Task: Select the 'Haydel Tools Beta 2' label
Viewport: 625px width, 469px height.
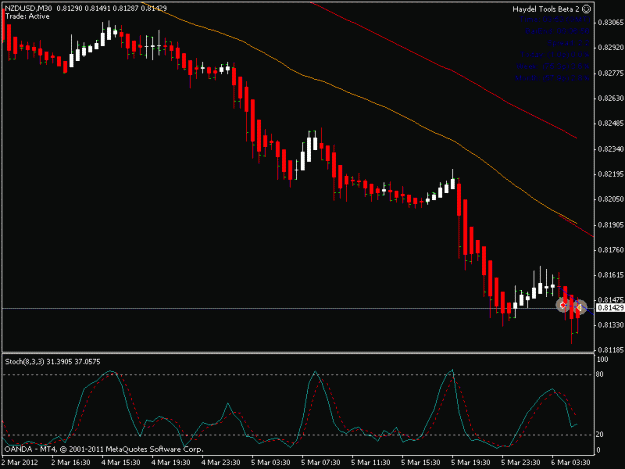Action: 546,9
